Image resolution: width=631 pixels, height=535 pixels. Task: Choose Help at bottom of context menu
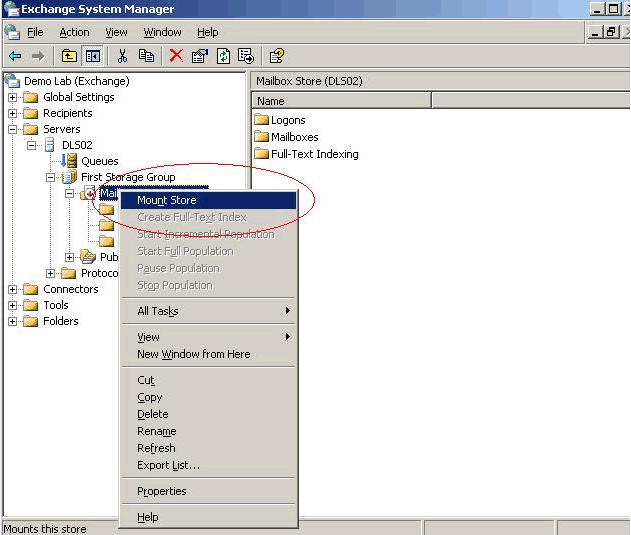point(208,517)
